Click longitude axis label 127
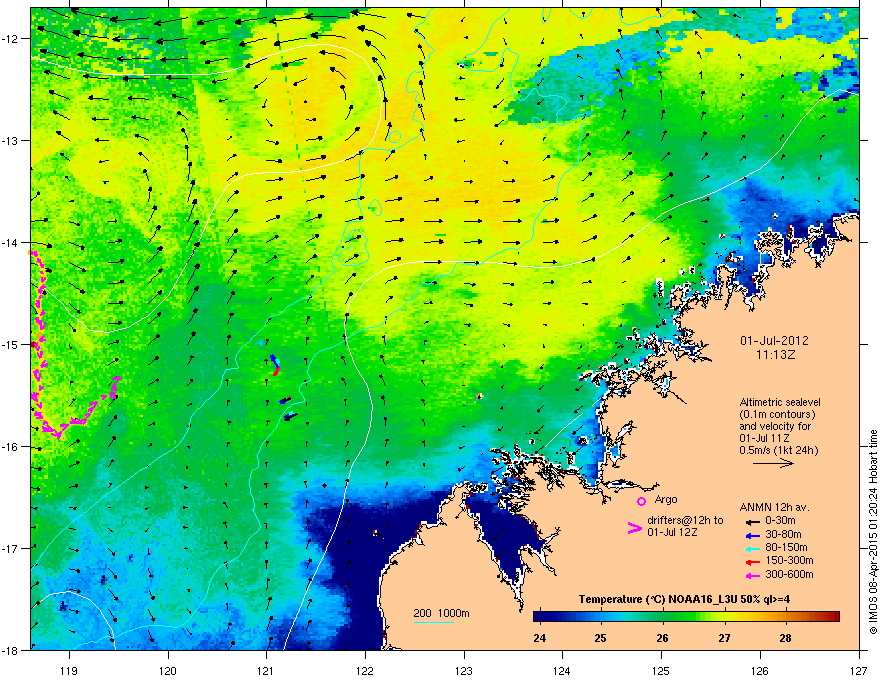The height and width of the screenshot is (680, 880). pyautogui.click(x=859, y=670)
